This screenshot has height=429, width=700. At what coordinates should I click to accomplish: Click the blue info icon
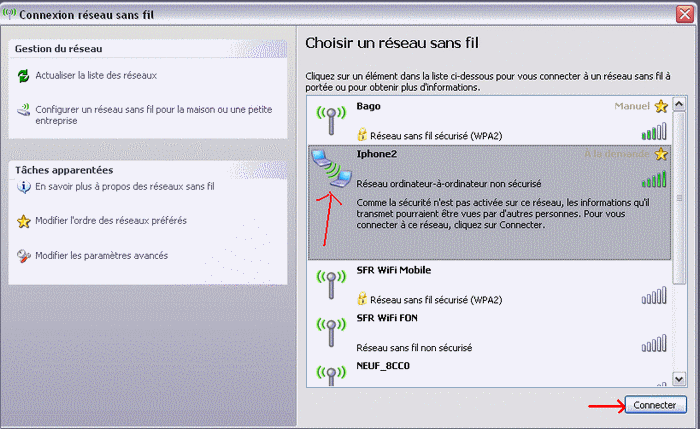click(x=23, y=187)
